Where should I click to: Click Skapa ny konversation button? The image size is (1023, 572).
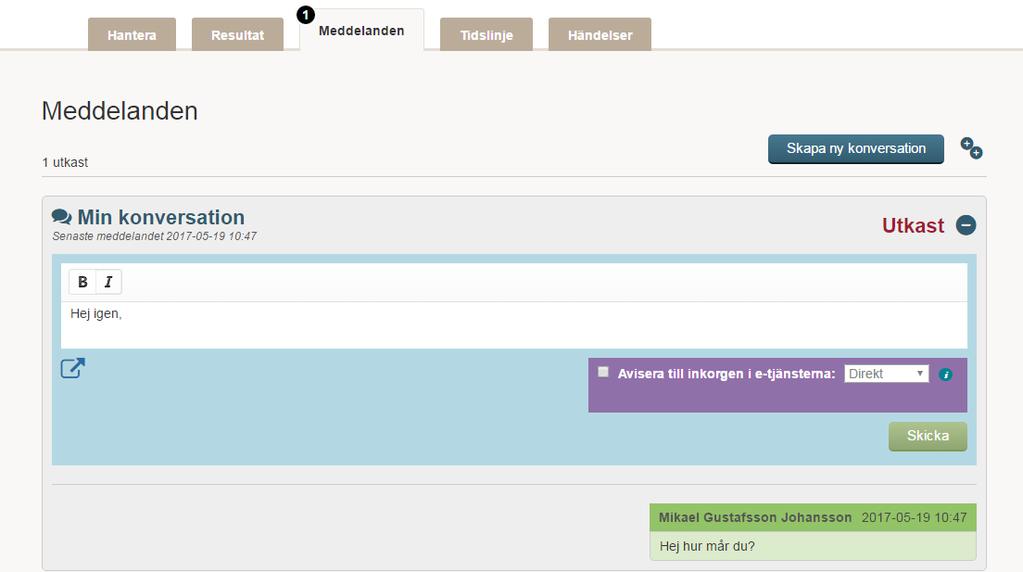point(855,149)
